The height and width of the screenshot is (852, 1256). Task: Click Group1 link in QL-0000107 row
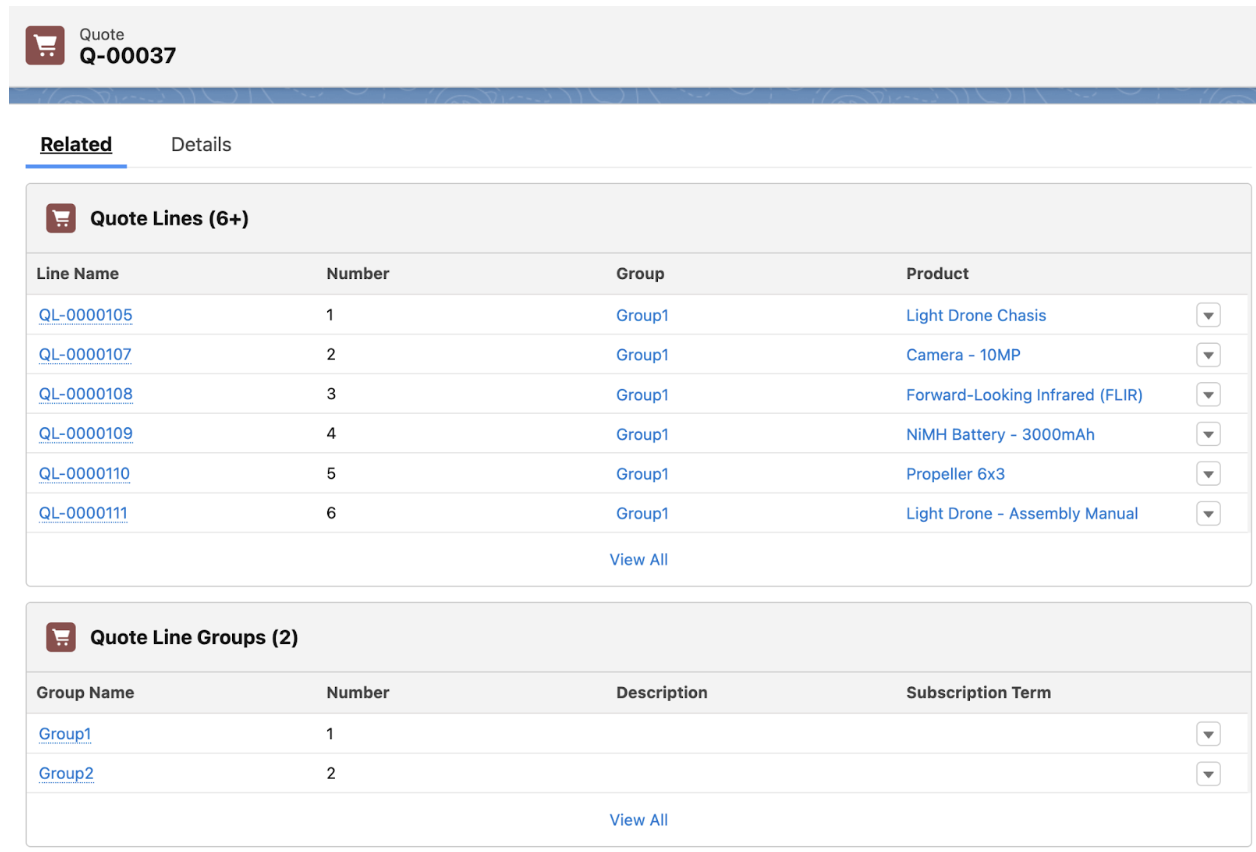coord(642,355)
